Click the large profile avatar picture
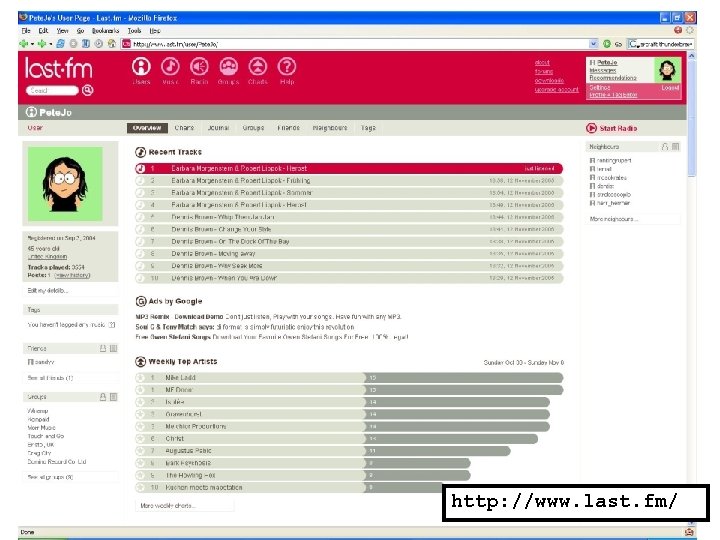Viewport: 720px width, 540px height. pyautogui.click(x=65, y=184)
